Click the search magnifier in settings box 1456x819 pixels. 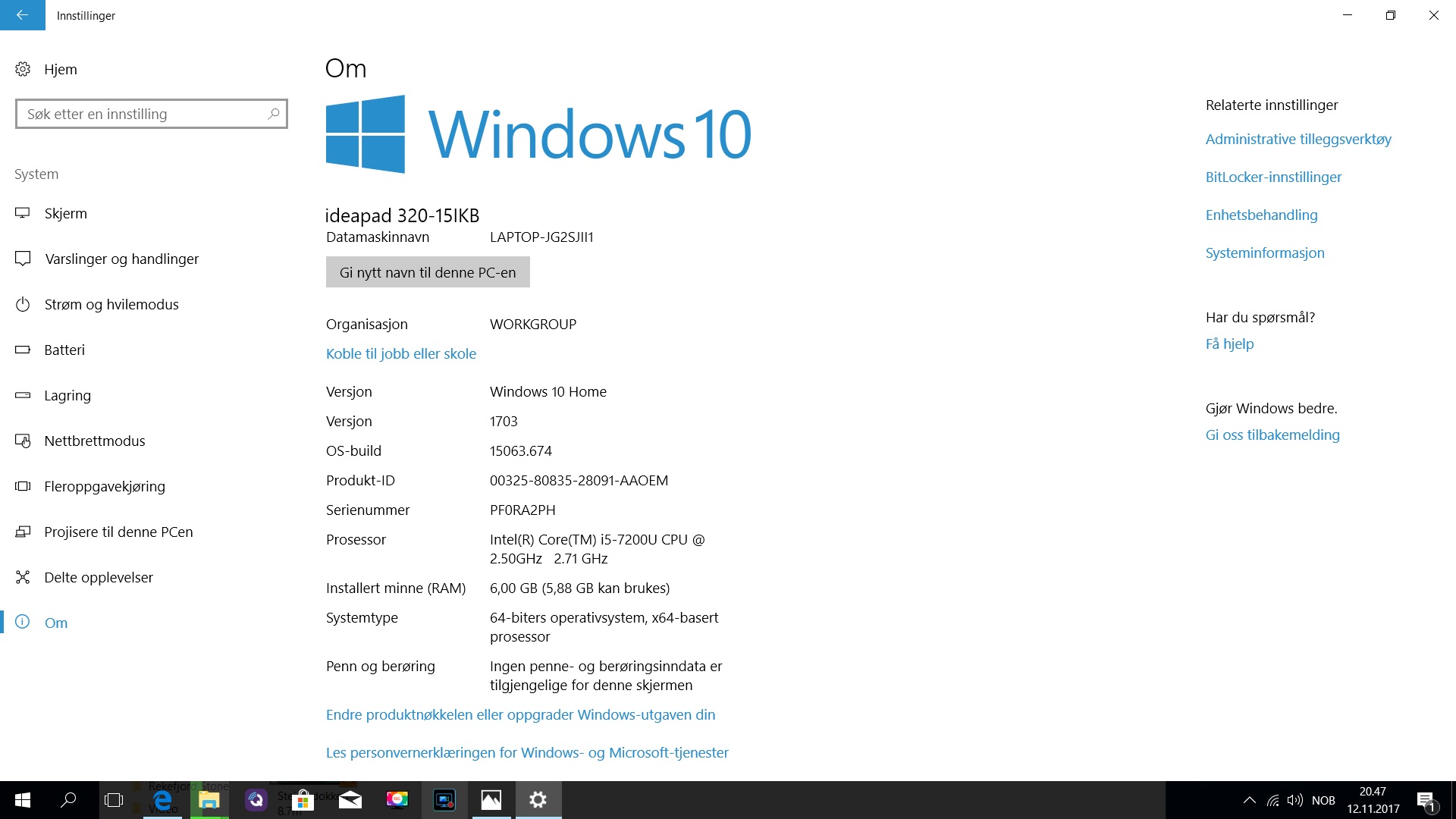pyautogui.click(x=274, y=114)
